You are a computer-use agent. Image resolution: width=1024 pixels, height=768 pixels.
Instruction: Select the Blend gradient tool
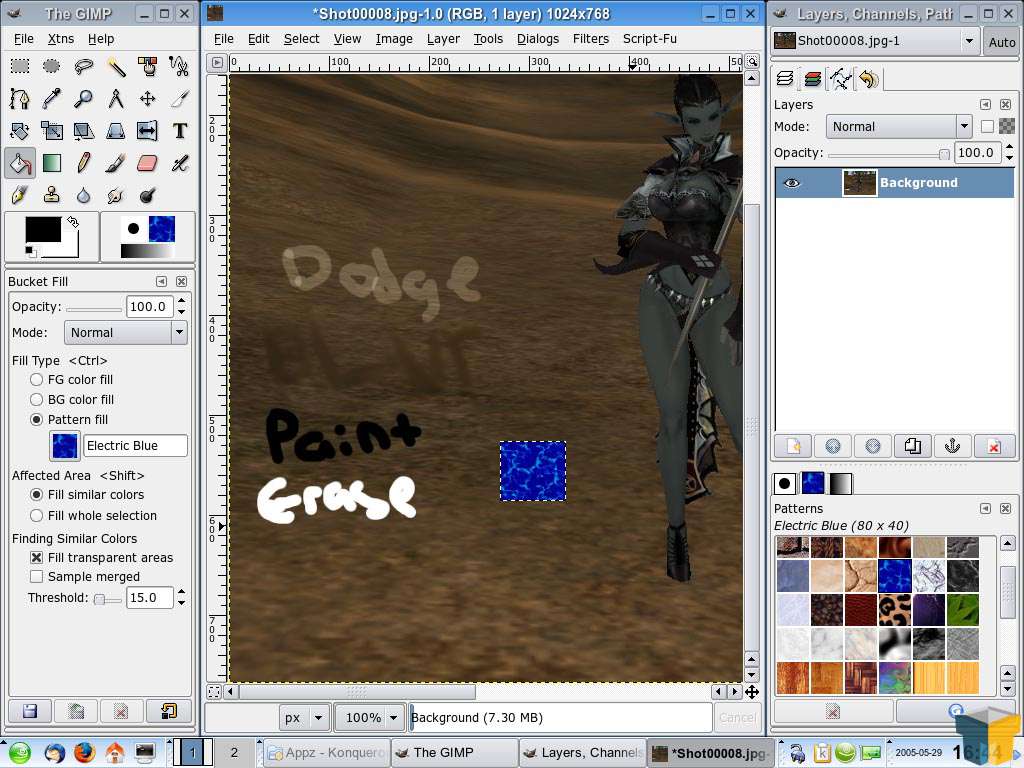(x=52, y=163)
